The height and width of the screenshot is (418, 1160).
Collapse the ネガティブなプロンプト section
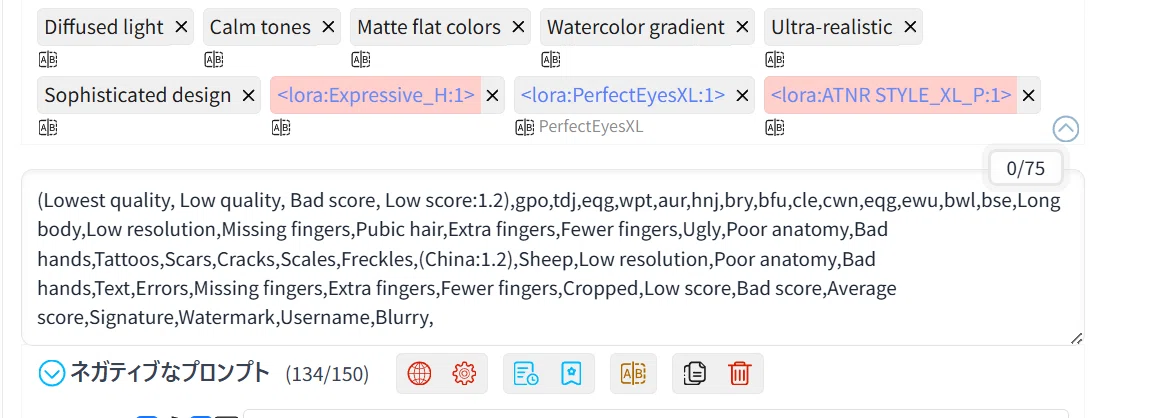52,374
